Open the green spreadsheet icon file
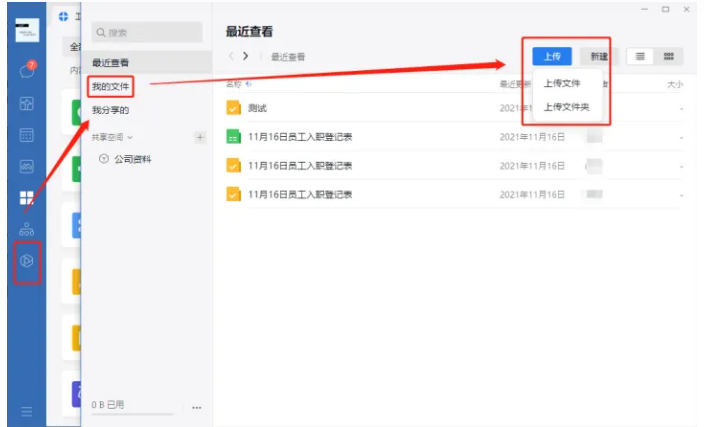 coord(233,136)
